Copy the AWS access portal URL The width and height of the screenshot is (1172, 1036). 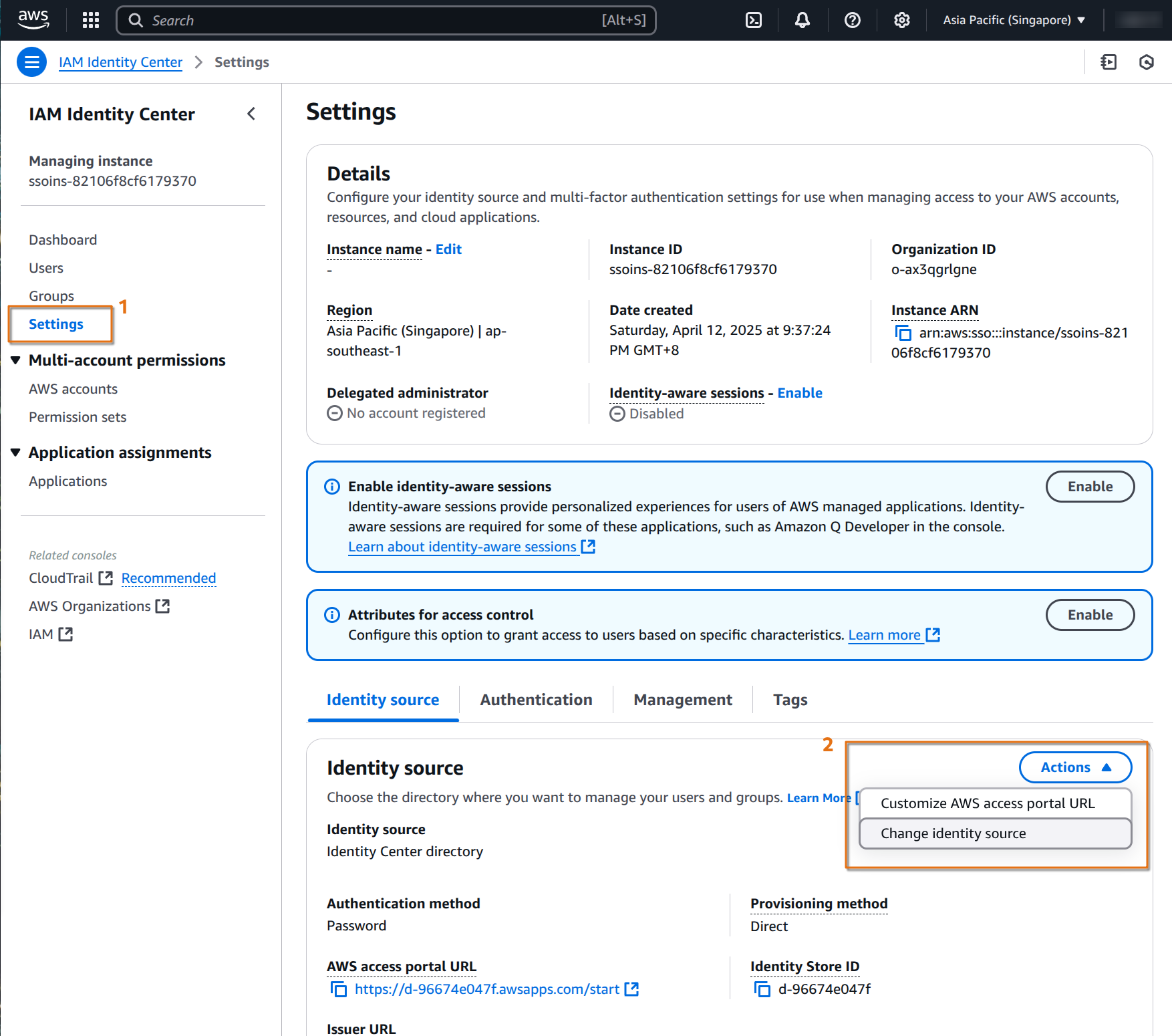tap(339, 989)
